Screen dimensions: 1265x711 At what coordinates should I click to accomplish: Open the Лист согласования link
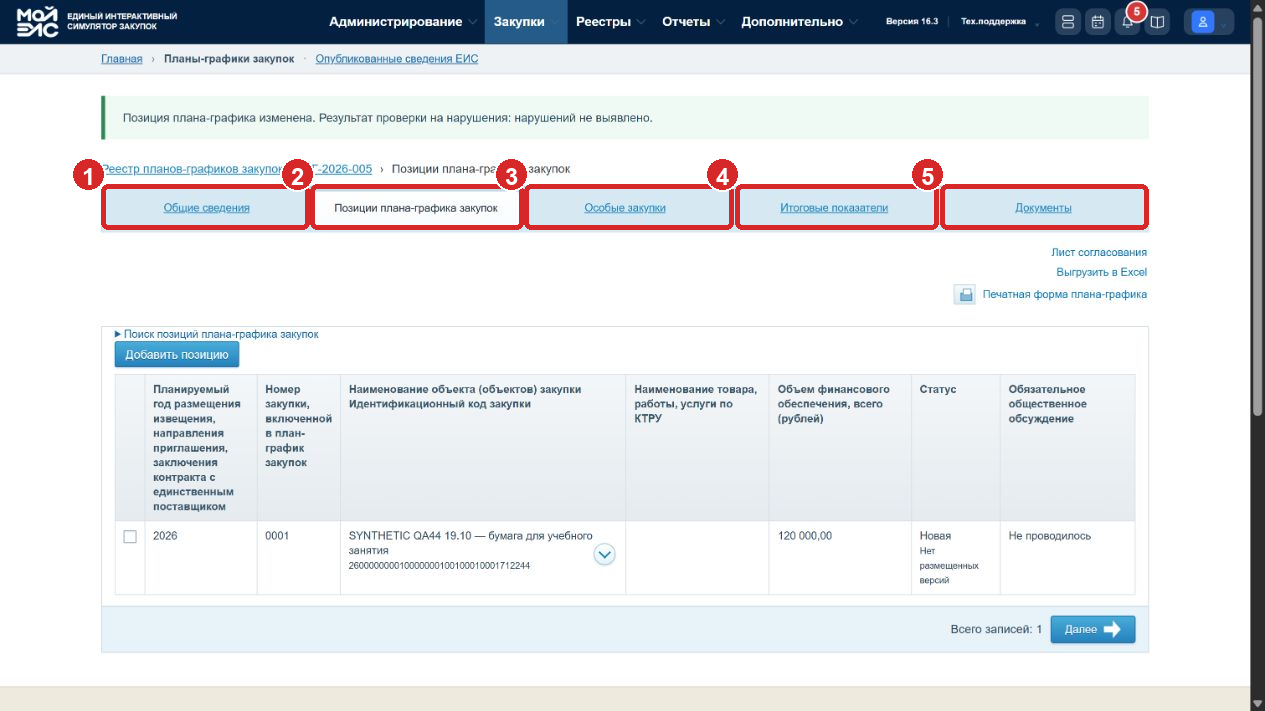[1099, 253]
